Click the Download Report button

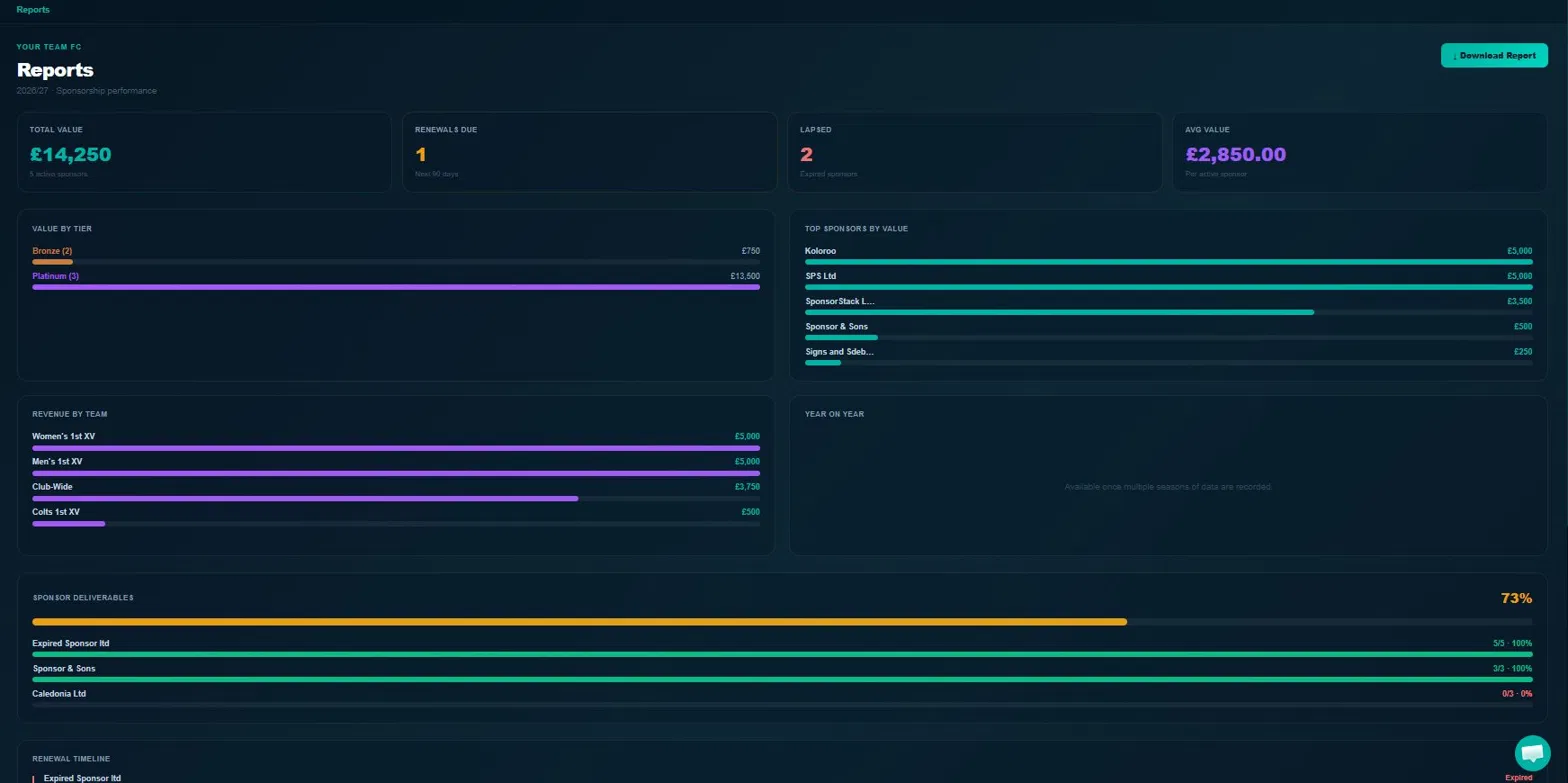point(1494,56)
